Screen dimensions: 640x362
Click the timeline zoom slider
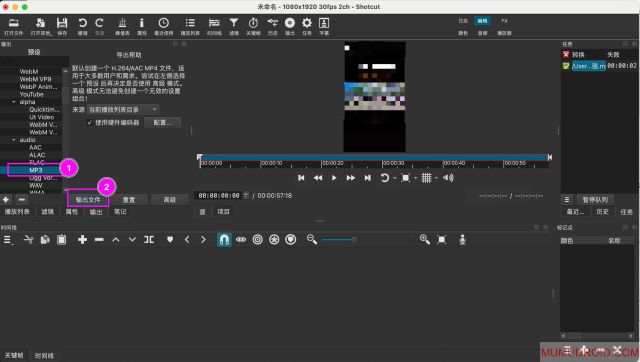coord(340,240)
